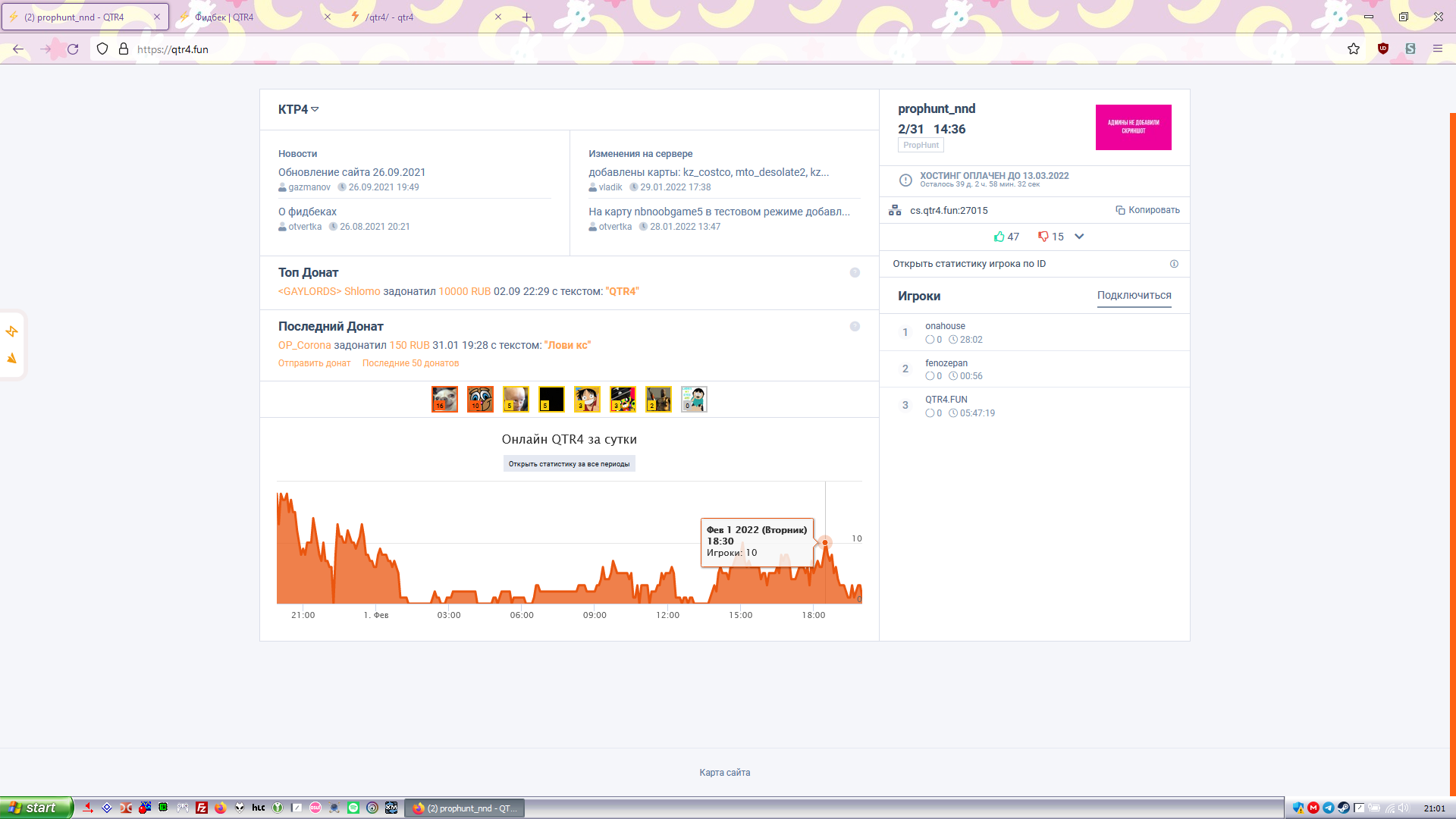1456x819 pixels.
Task: Go back in browser history
Action: [18, 49]
